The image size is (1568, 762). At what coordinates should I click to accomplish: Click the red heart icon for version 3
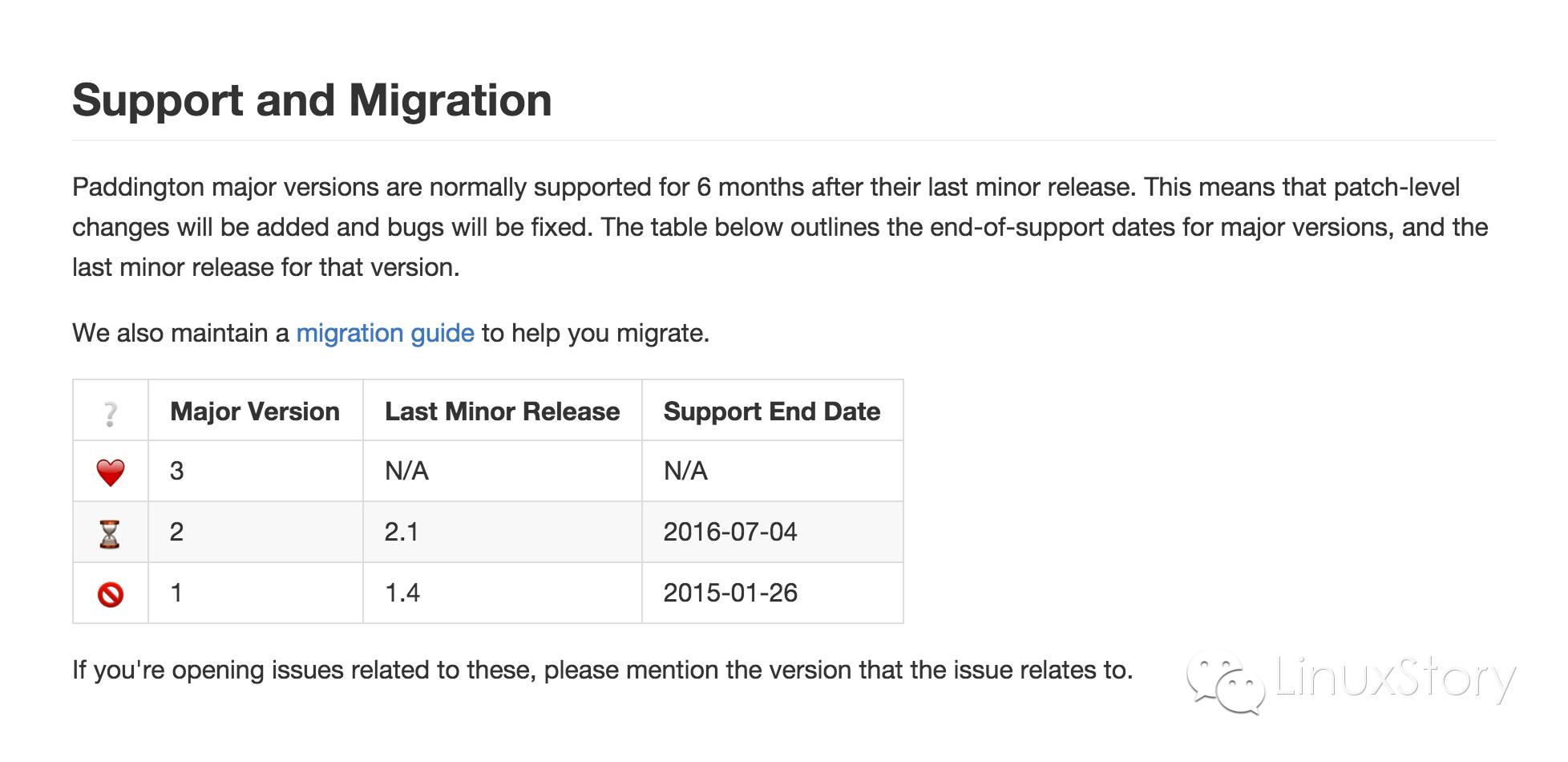(x=111, y=472)
